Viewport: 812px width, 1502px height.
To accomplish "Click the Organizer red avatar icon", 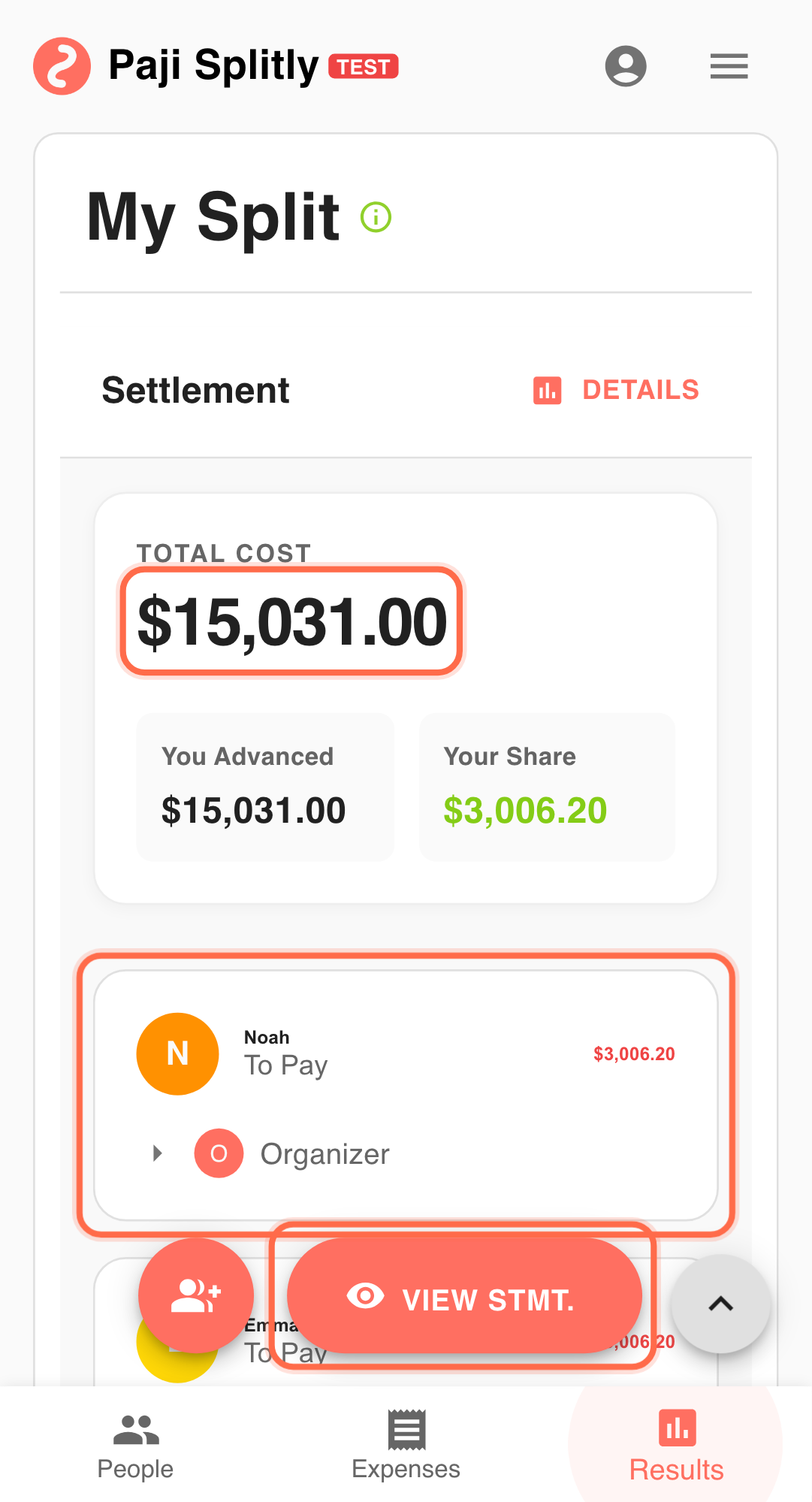I will coord(219,1153).
